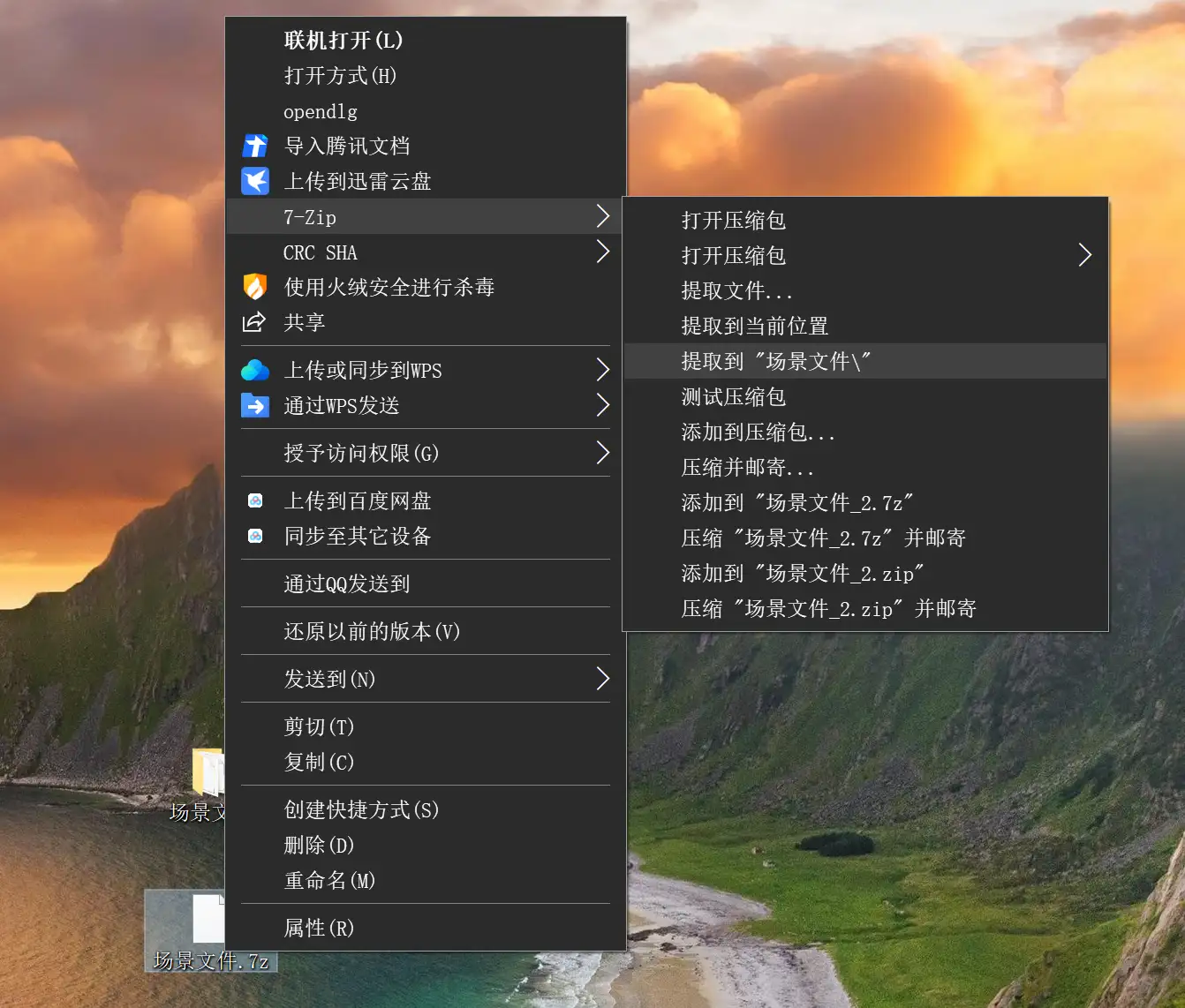Choose 提取到 "场景文件\" in 7-Zip submenu
Screen dimensions: 1185x1008
pyautogui.click(x=775, y=361)
